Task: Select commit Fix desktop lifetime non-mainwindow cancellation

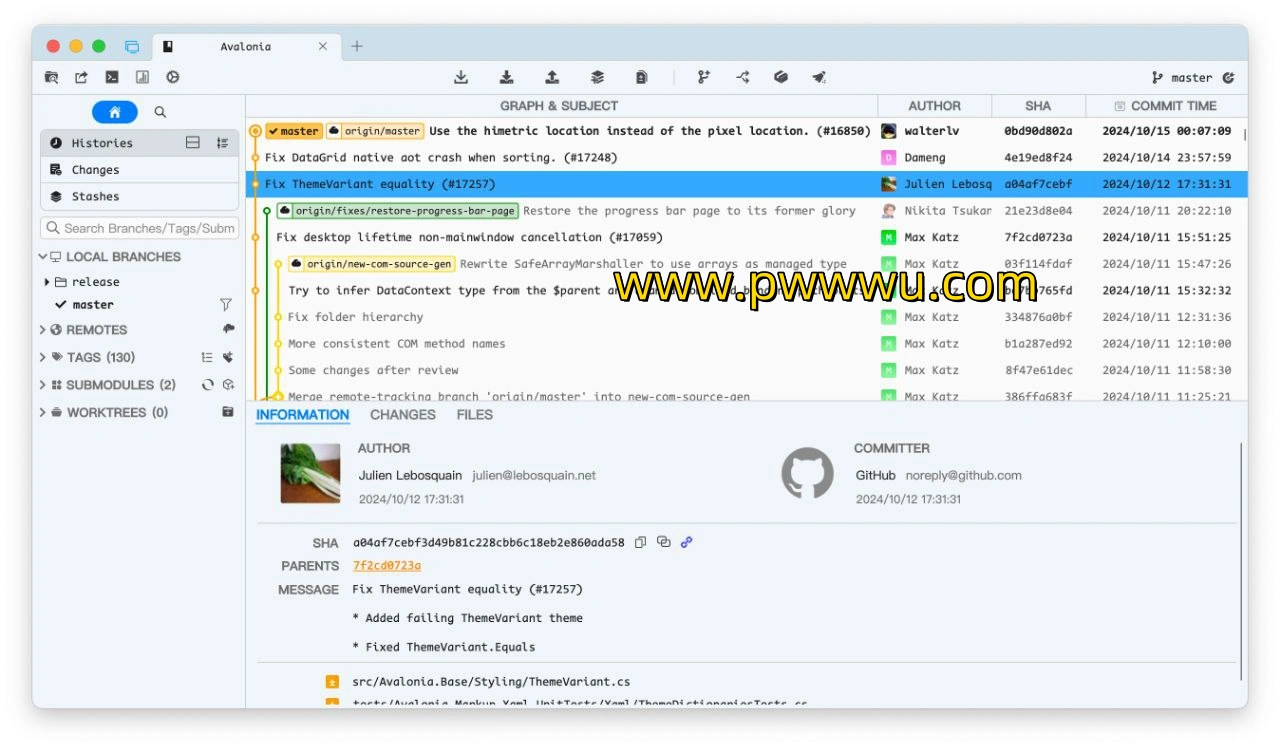Action: pyautogui.click(x=746, y=237)
